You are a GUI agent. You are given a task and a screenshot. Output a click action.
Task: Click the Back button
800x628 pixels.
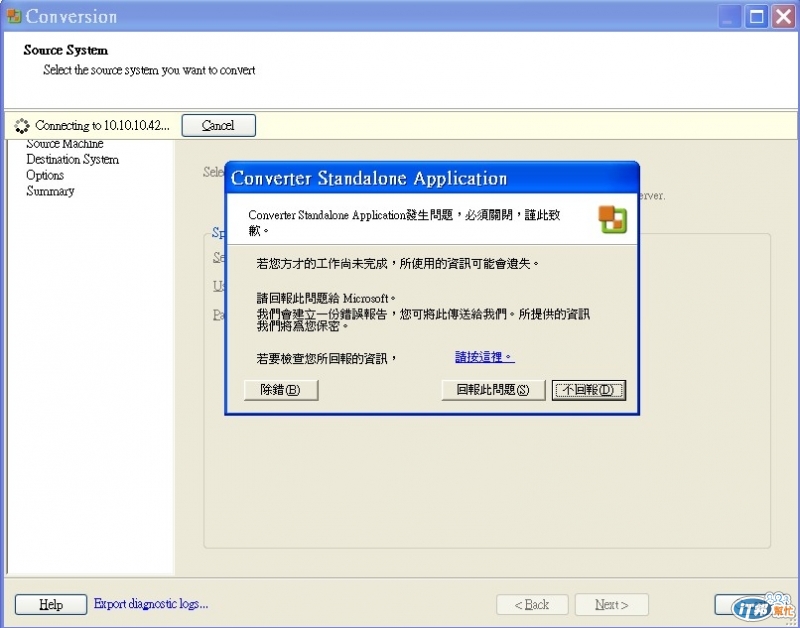pyautogui.click(x=532, y=605)
